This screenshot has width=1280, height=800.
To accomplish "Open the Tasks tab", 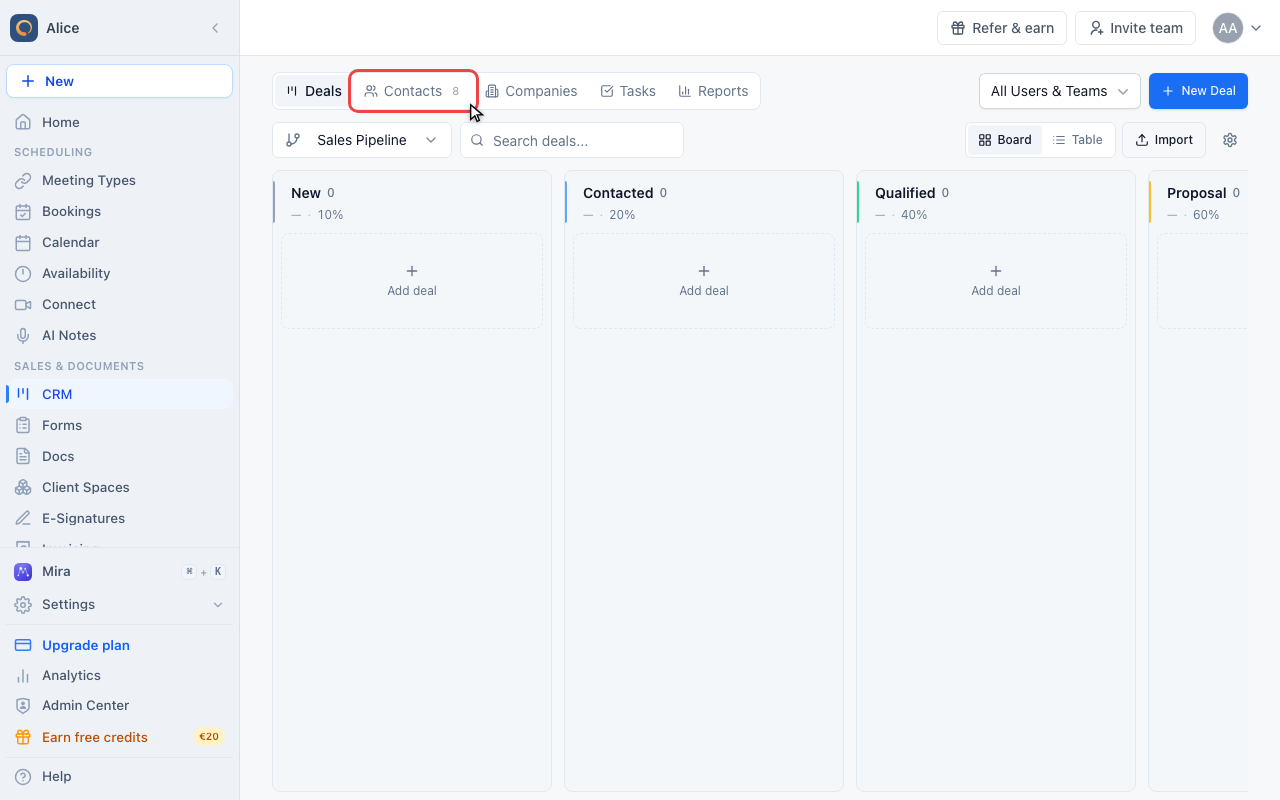I will (628, 91).
